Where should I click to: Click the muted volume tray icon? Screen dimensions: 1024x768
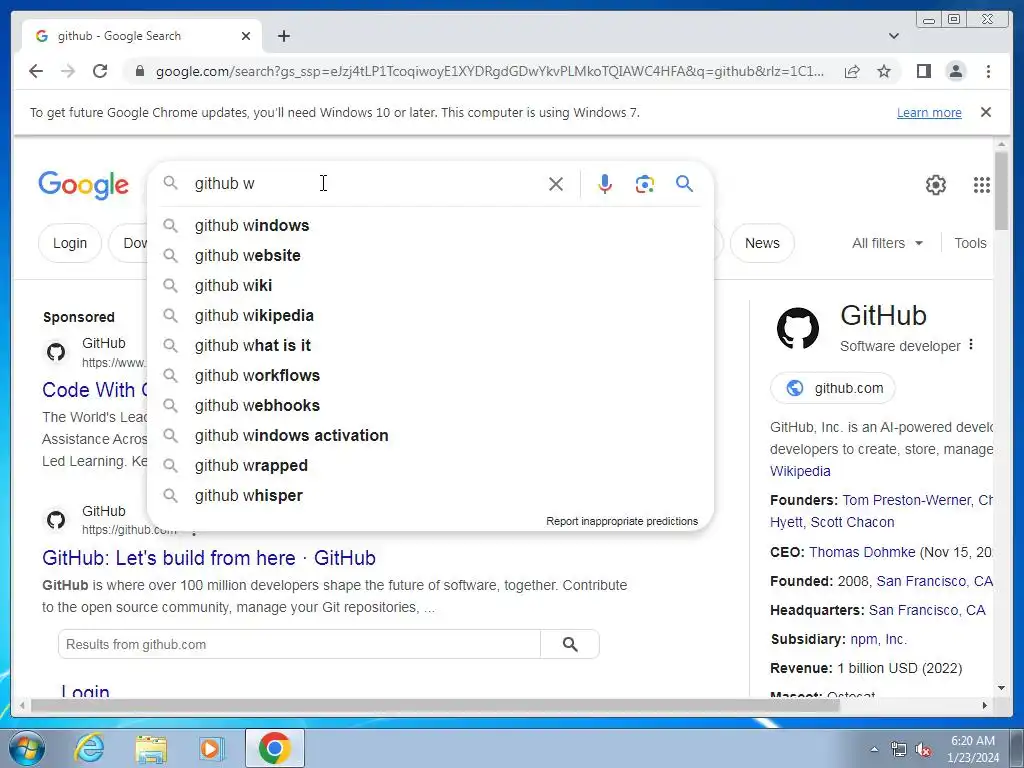pos(922,750)
